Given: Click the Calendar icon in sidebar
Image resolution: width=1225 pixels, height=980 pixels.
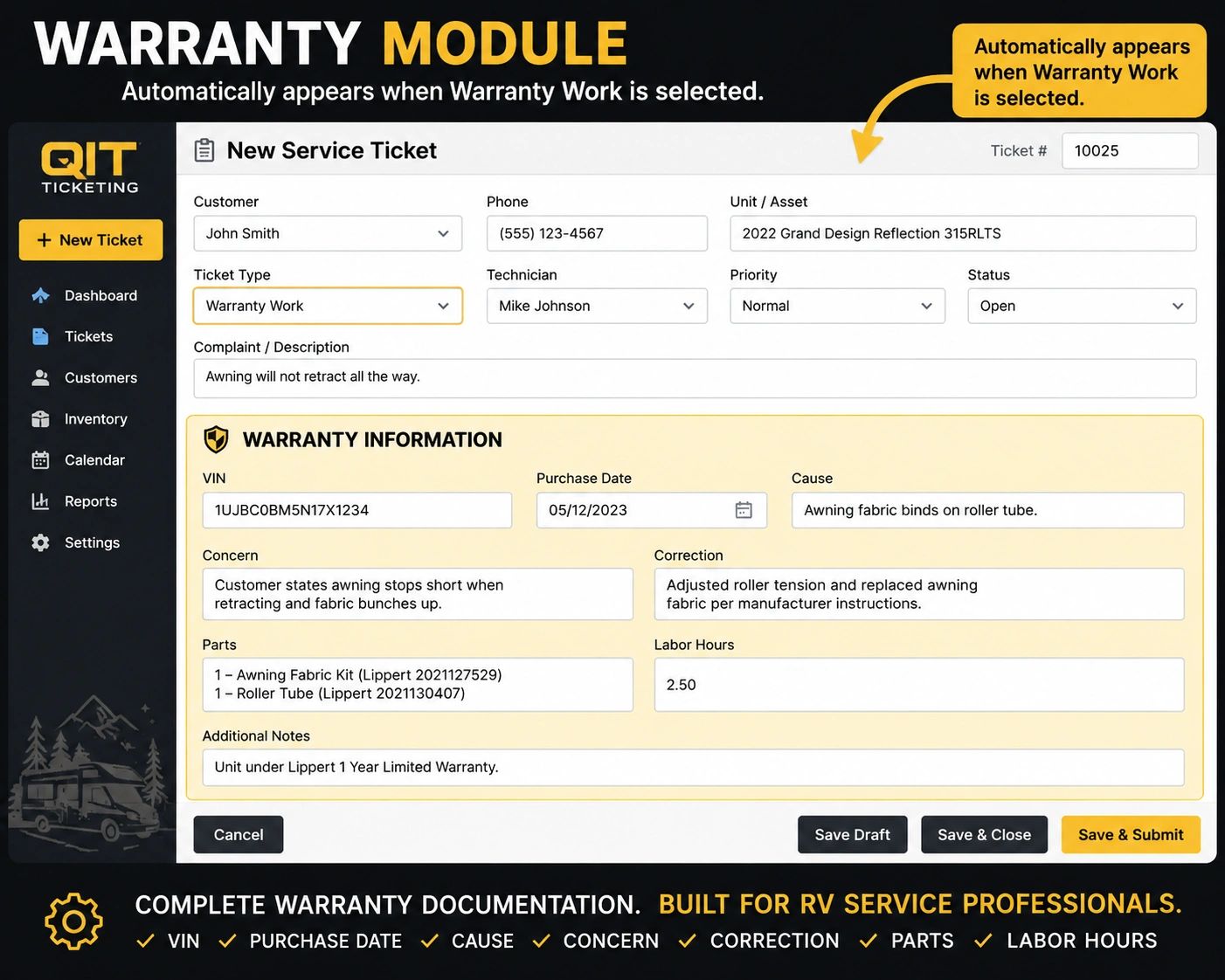Looking at the screenshot, I should (x=40, y=460).
